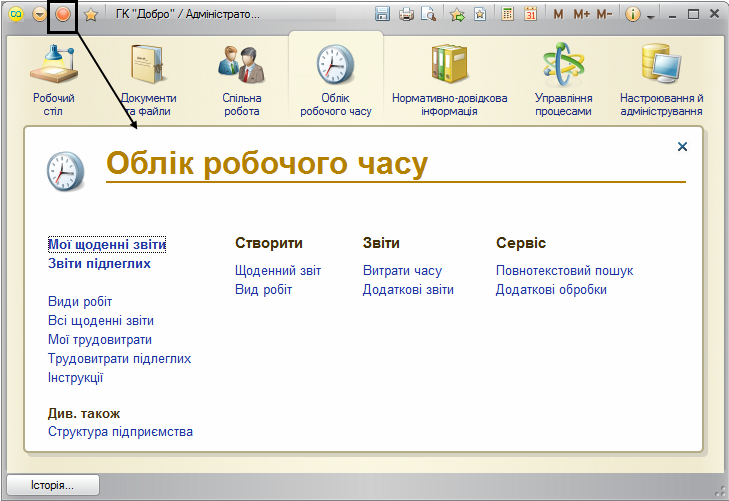This screenshot has height=501, width=729.
Task: Open Настроювання й адміністрування section
Action: [662, 80]
